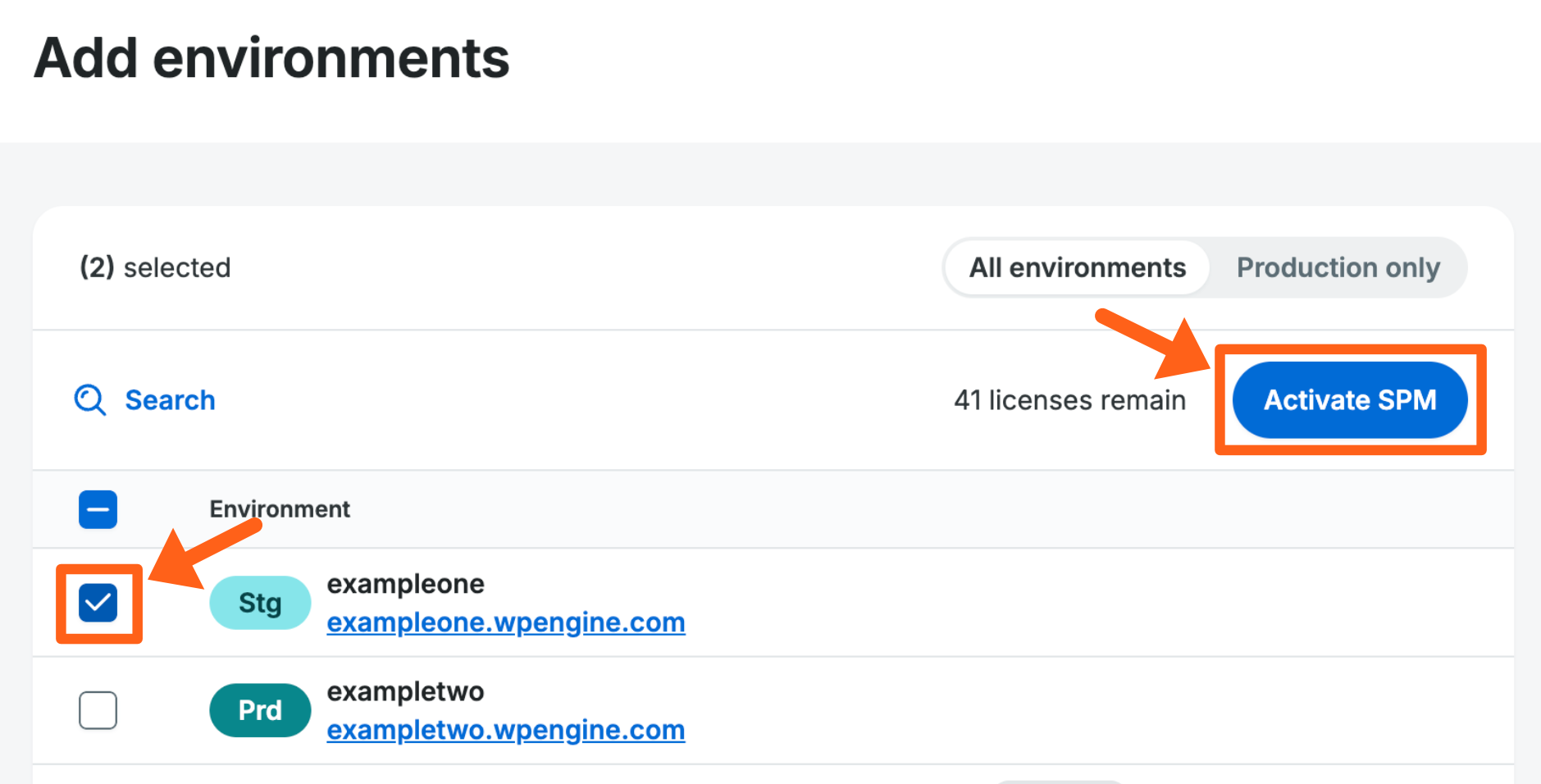Uncheck the exampleone environment checkbox
Image resolution: width=1541 pixels, height=784 pixels.
[98, 603]
